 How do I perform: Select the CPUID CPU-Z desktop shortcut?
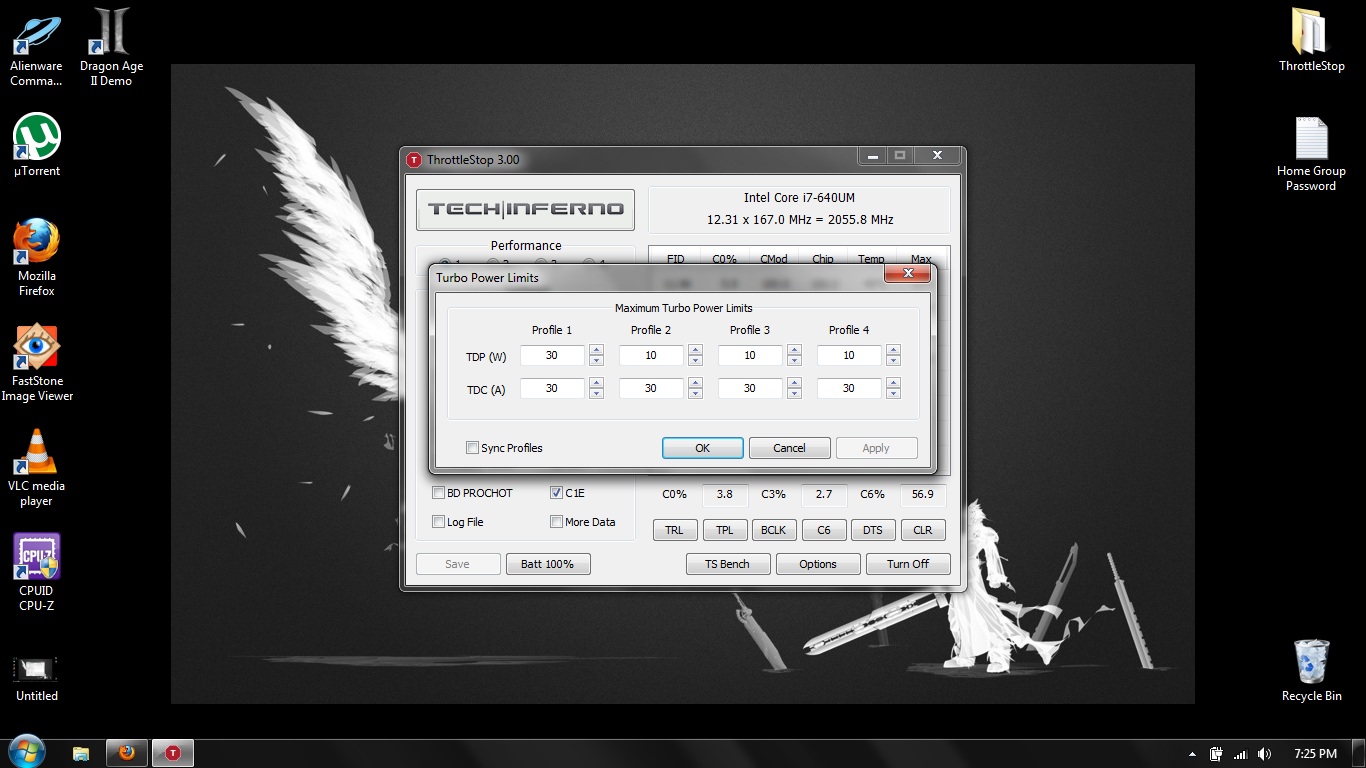click(x=37, y=572)
